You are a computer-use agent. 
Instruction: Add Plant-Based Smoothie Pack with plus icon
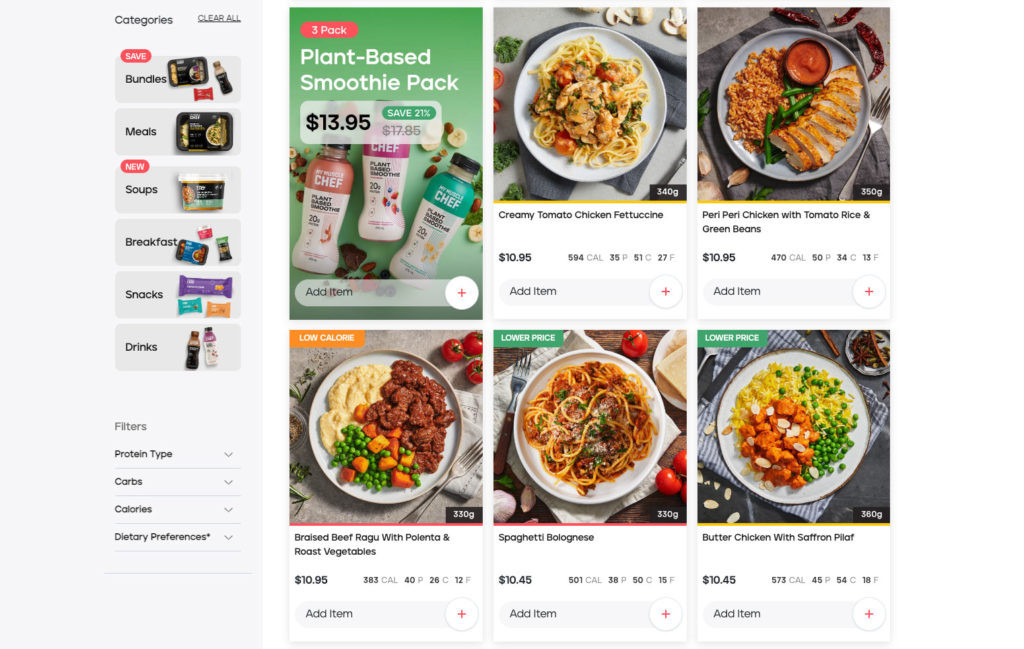pyautogui.click(x=462, y=293)
